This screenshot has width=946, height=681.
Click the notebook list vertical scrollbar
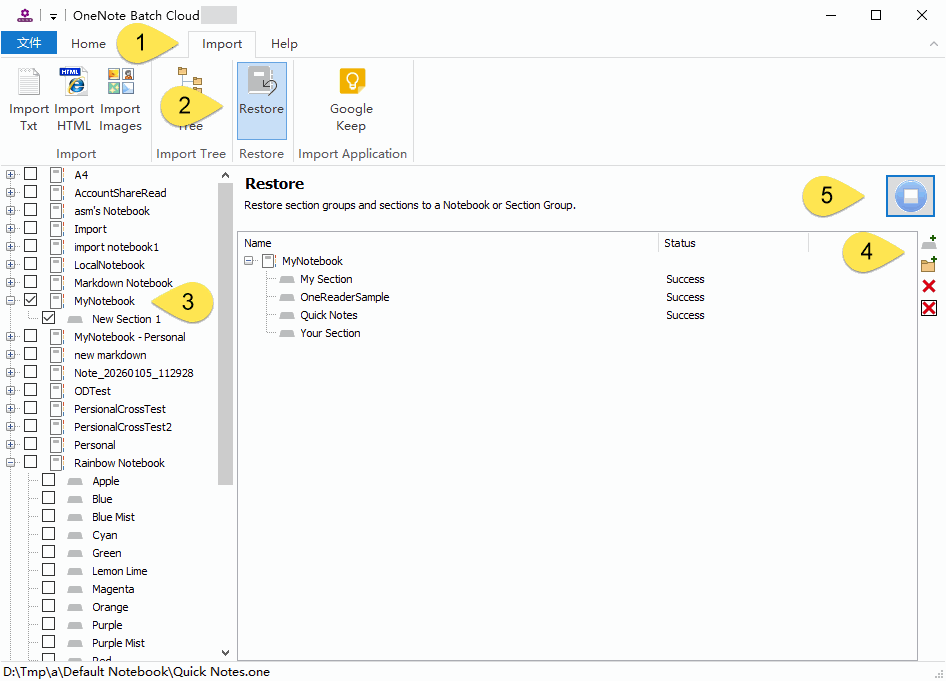click(225, 330)
